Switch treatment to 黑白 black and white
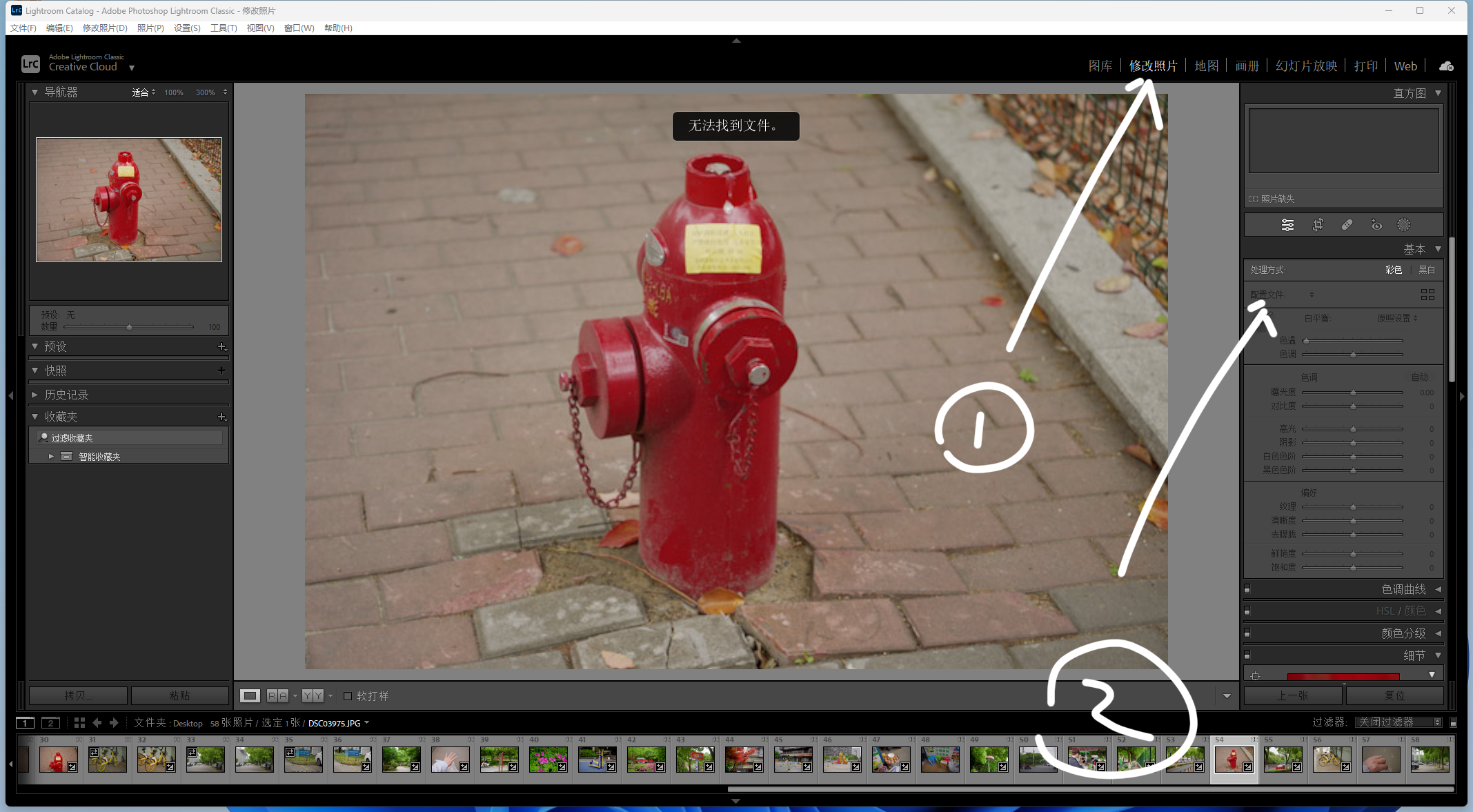Viewport: 1473px width, 812px height. click(1426, 270)
